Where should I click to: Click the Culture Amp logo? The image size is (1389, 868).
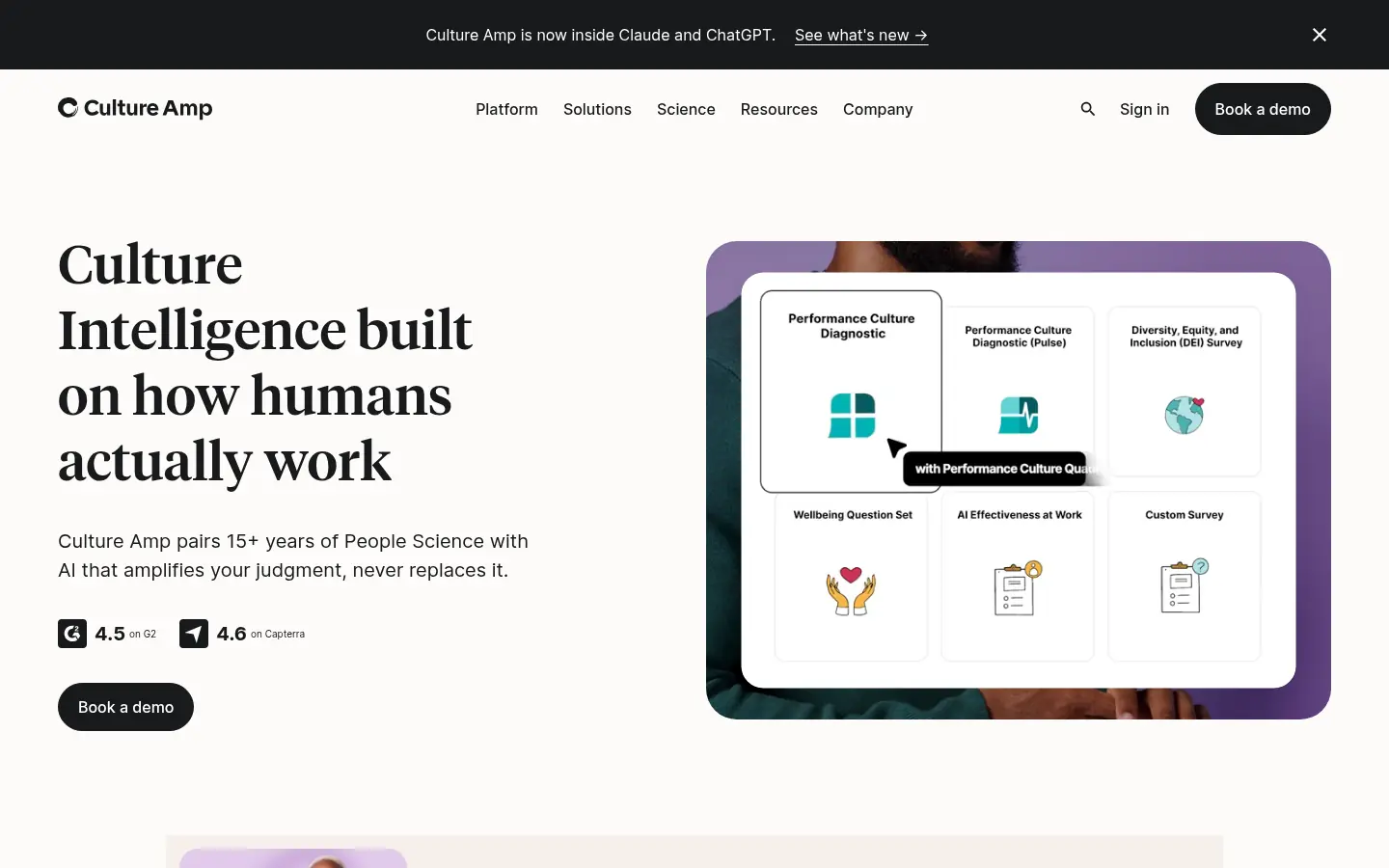coord(135,108)
